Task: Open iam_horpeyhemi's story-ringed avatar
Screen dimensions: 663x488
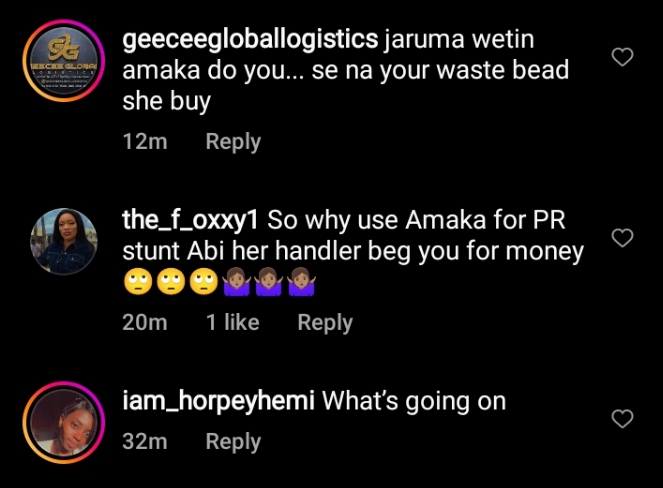Action: point(64,422)
